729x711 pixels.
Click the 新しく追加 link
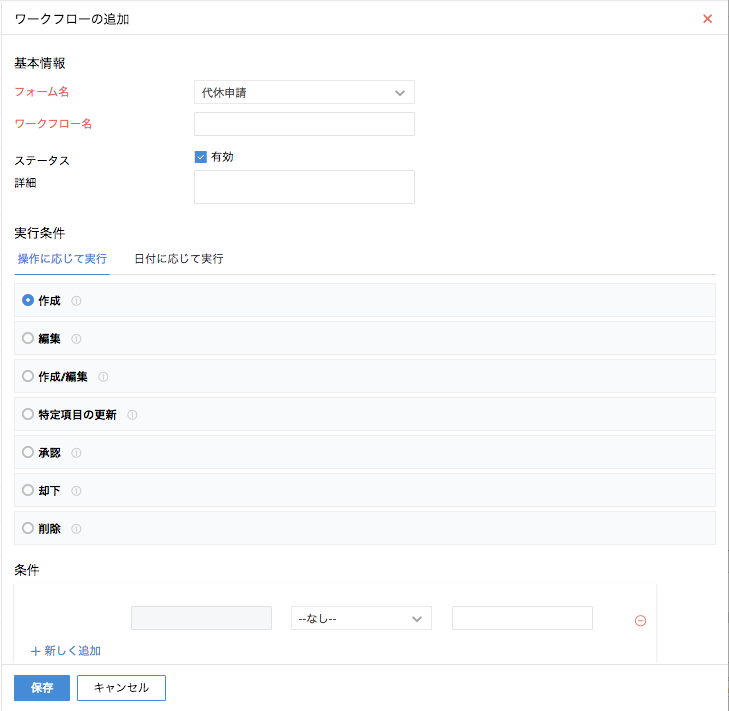(x=66, y=651)
